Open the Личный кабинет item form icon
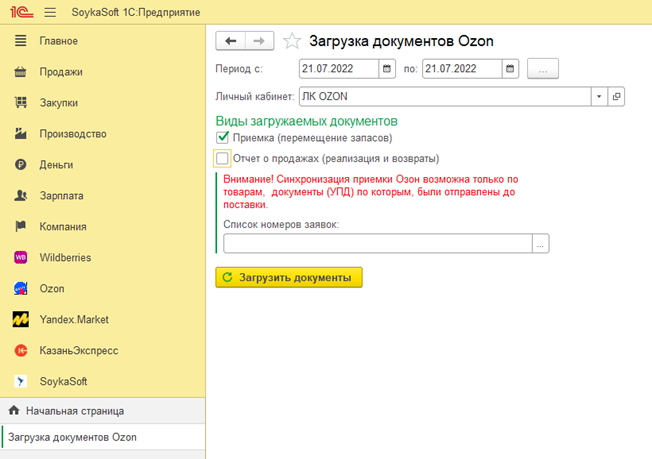 point(616,96)
